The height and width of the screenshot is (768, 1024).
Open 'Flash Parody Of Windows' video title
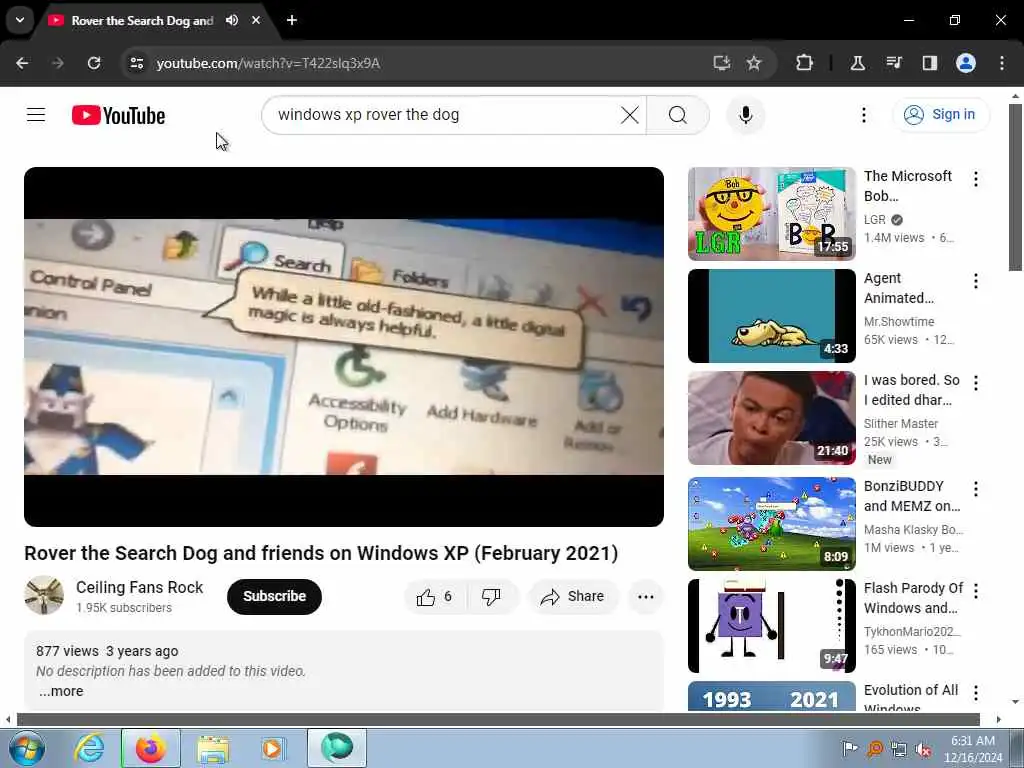[913, 598]
